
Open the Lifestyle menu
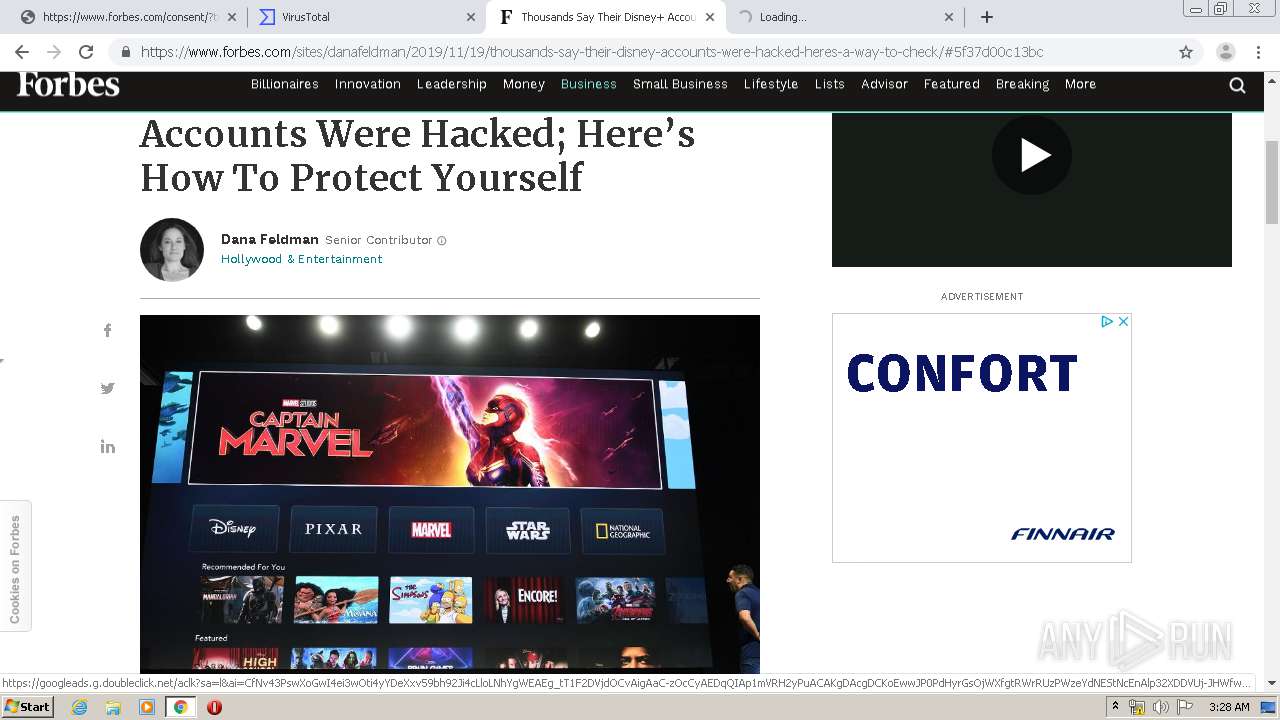771,84
